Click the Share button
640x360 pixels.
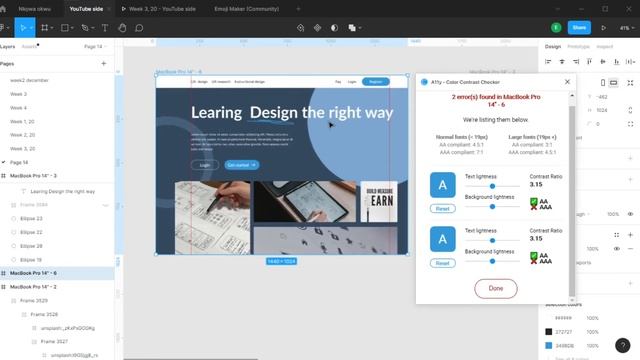579,28
